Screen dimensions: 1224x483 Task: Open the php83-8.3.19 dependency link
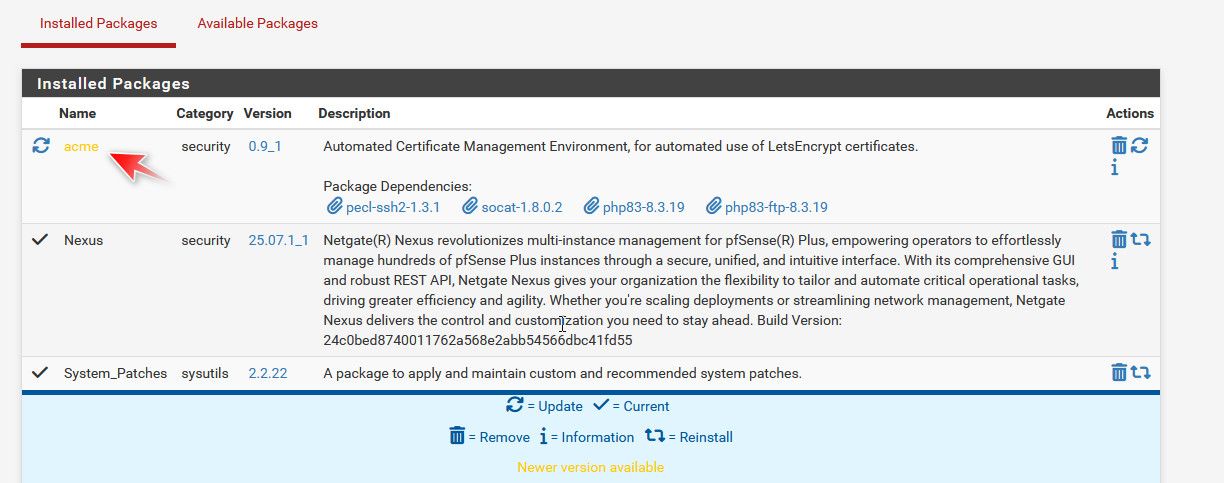[x=644, y=207]
